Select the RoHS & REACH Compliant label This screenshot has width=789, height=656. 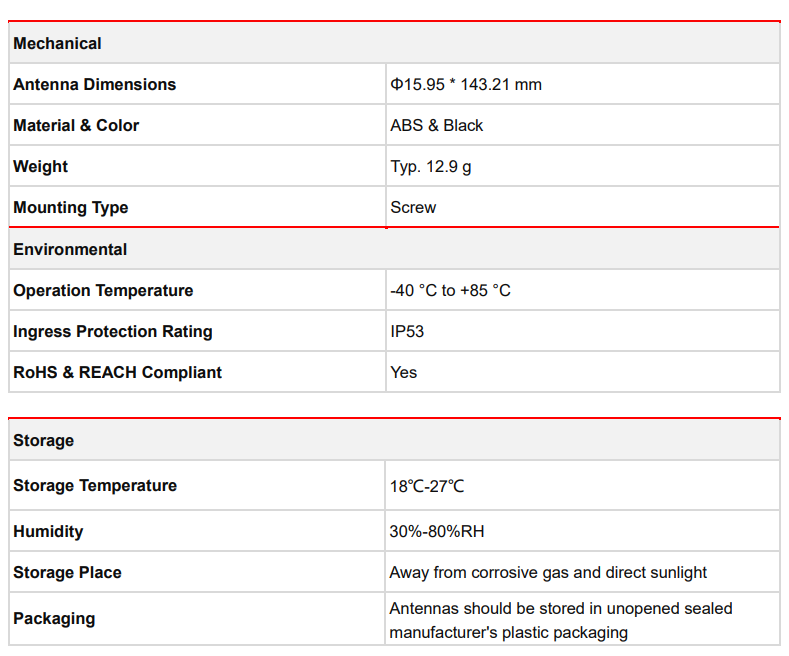[117, 373]
